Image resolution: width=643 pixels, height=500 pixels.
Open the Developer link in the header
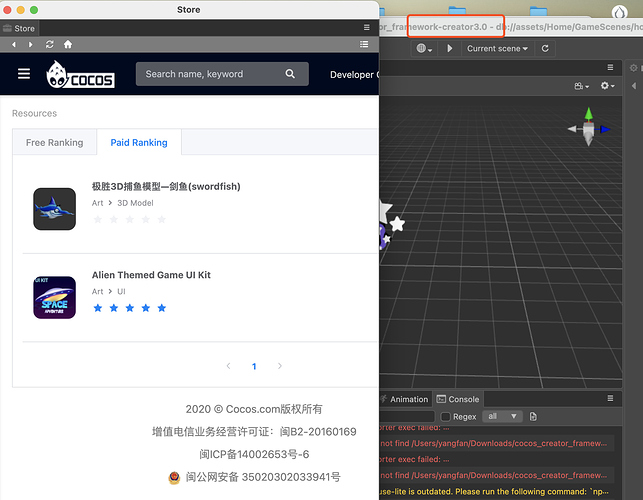pos(354,75)
